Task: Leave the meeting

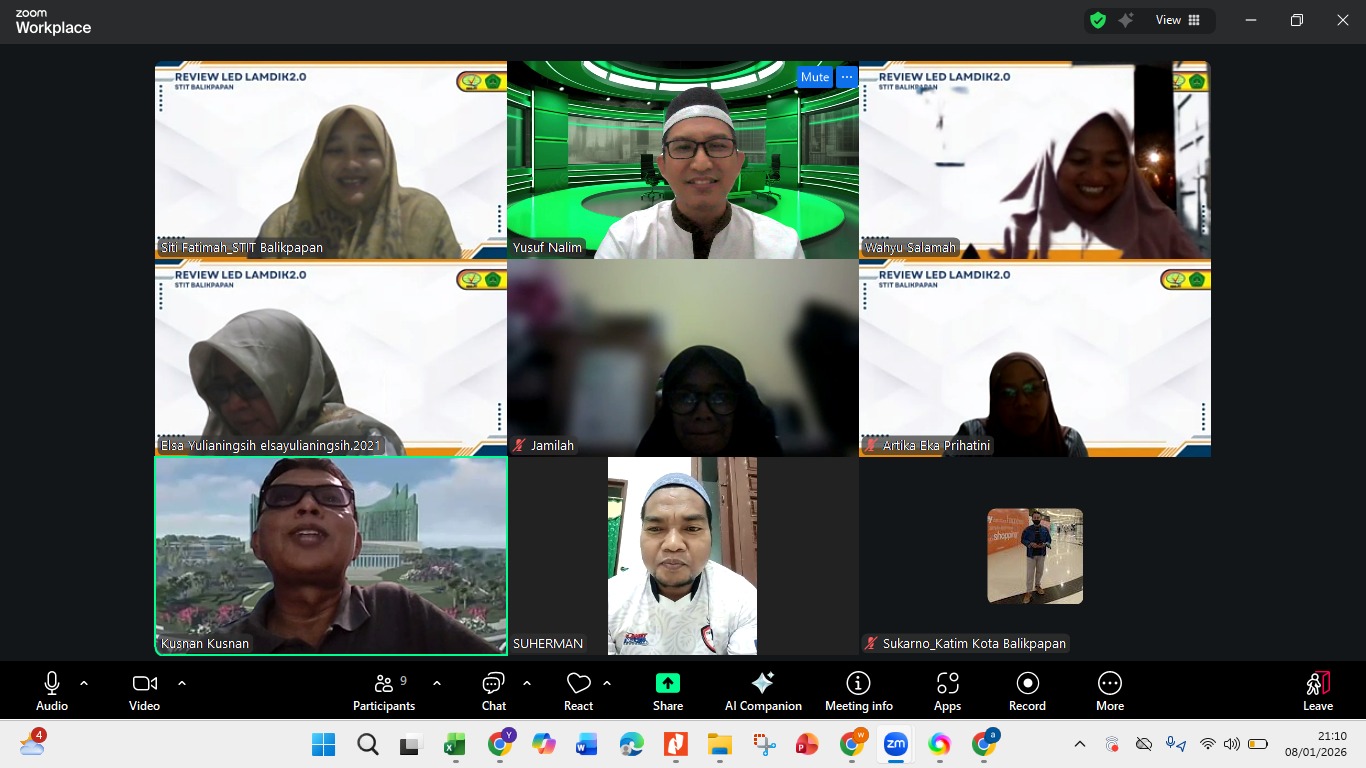Action: coord(1317,691)
